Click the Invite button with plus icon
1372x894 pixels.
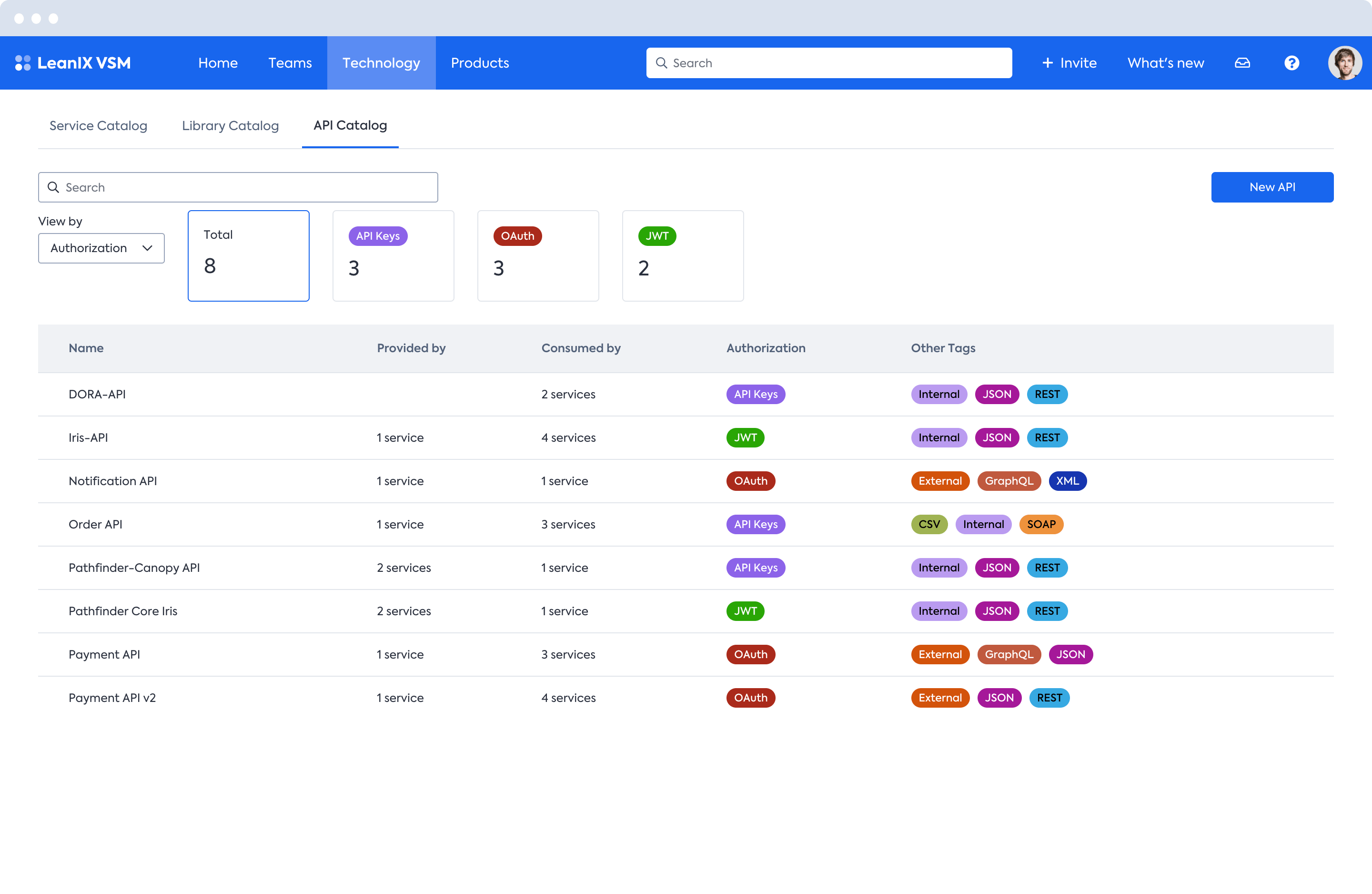pos(1069,63)
